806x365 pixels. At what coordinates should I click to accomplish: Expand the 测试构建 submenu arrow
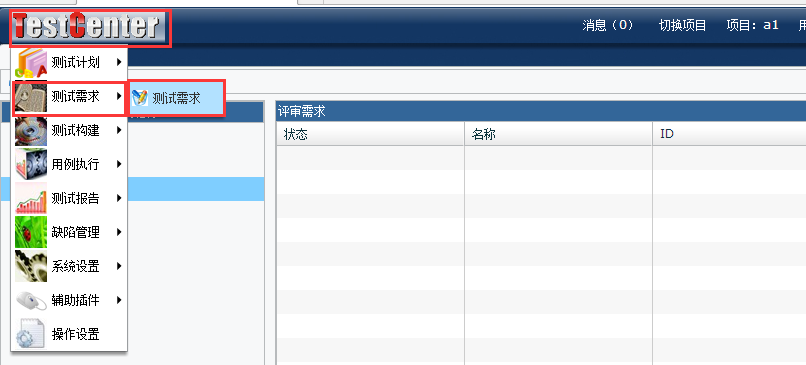tap(119, 131)
